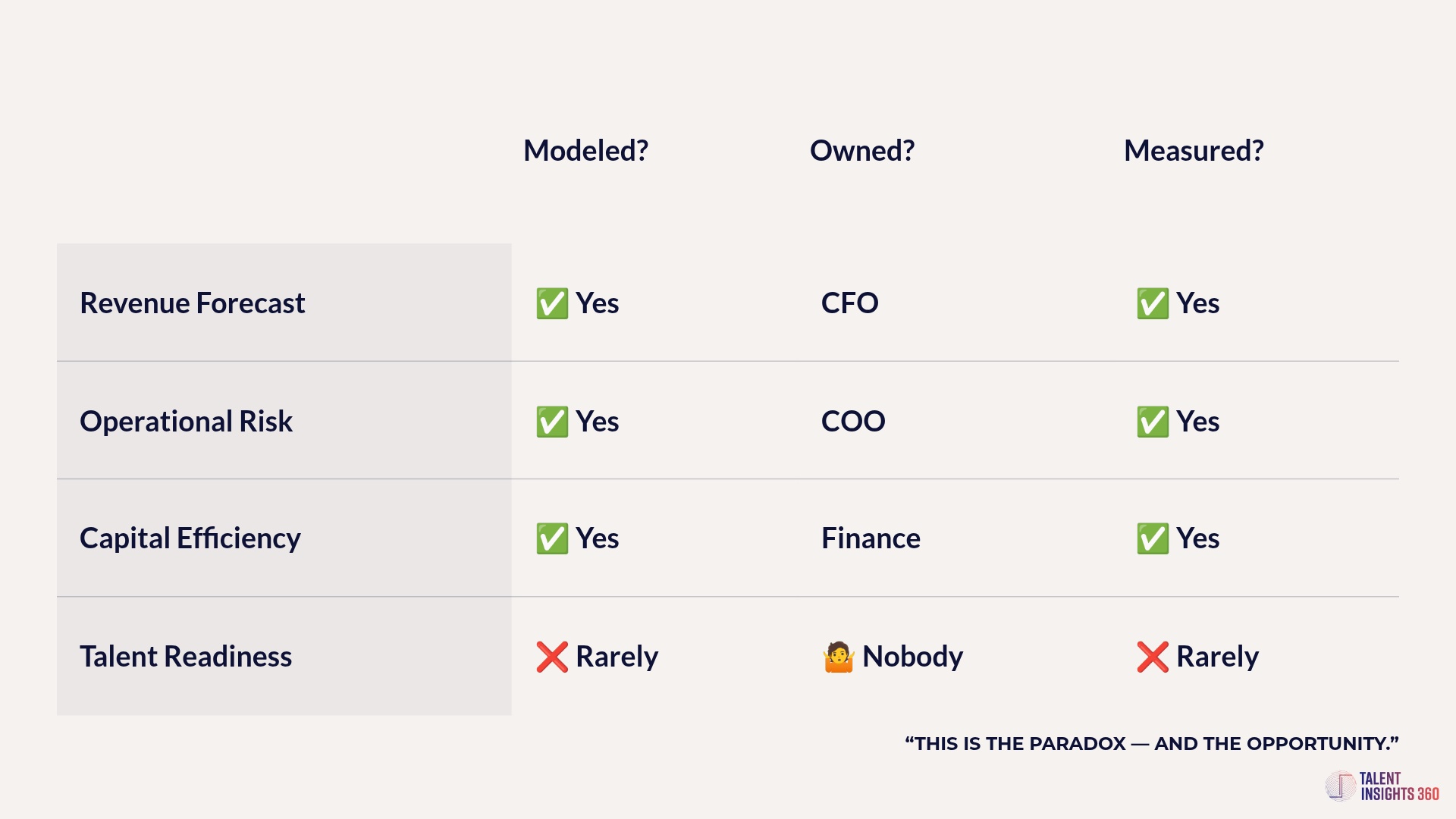Image resolution: width=1456 pixels, height=819 pixels.
Task: Click the Revenue Forecast row label
Action: [193, 303]
